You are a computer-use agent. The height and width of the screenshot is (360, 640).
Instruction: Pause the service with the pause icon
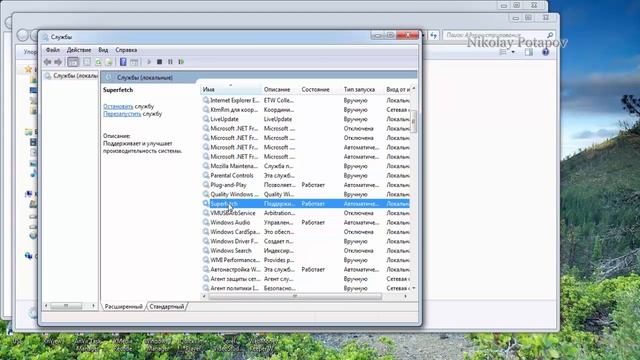(x=170, y=62)
